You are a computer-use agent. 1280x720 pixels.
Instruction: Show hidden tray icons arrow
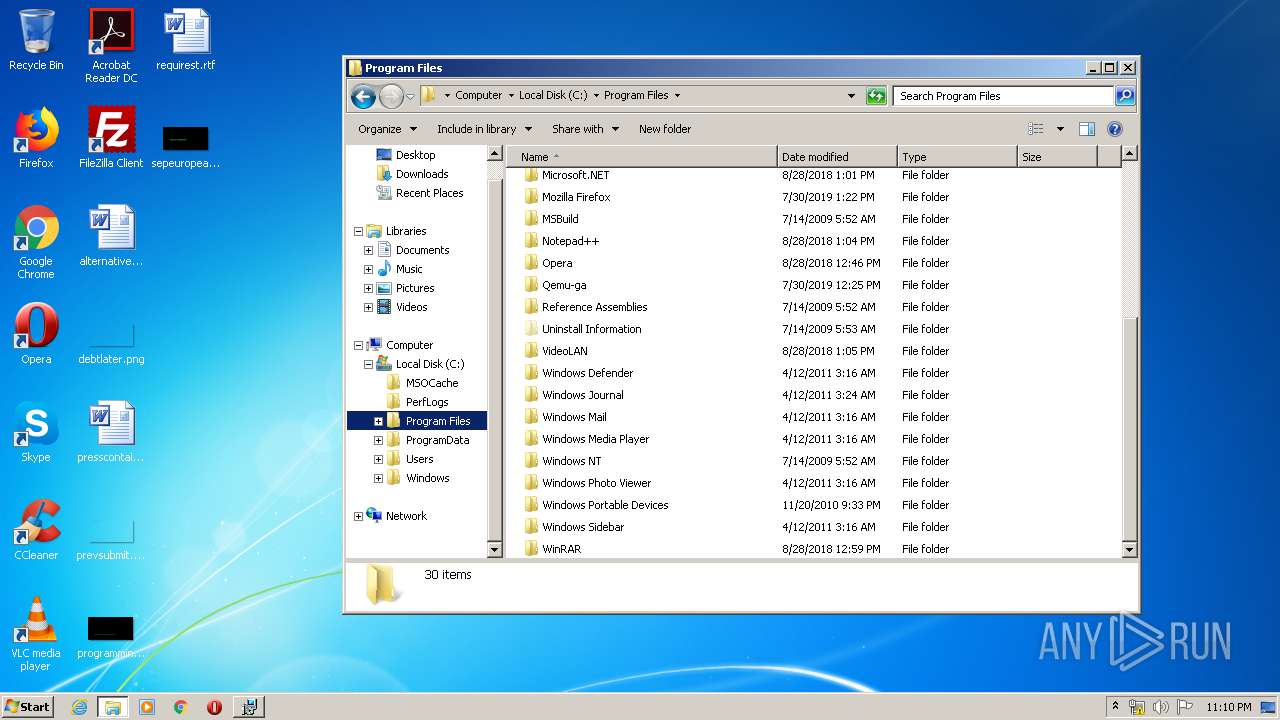point(1116,707)
